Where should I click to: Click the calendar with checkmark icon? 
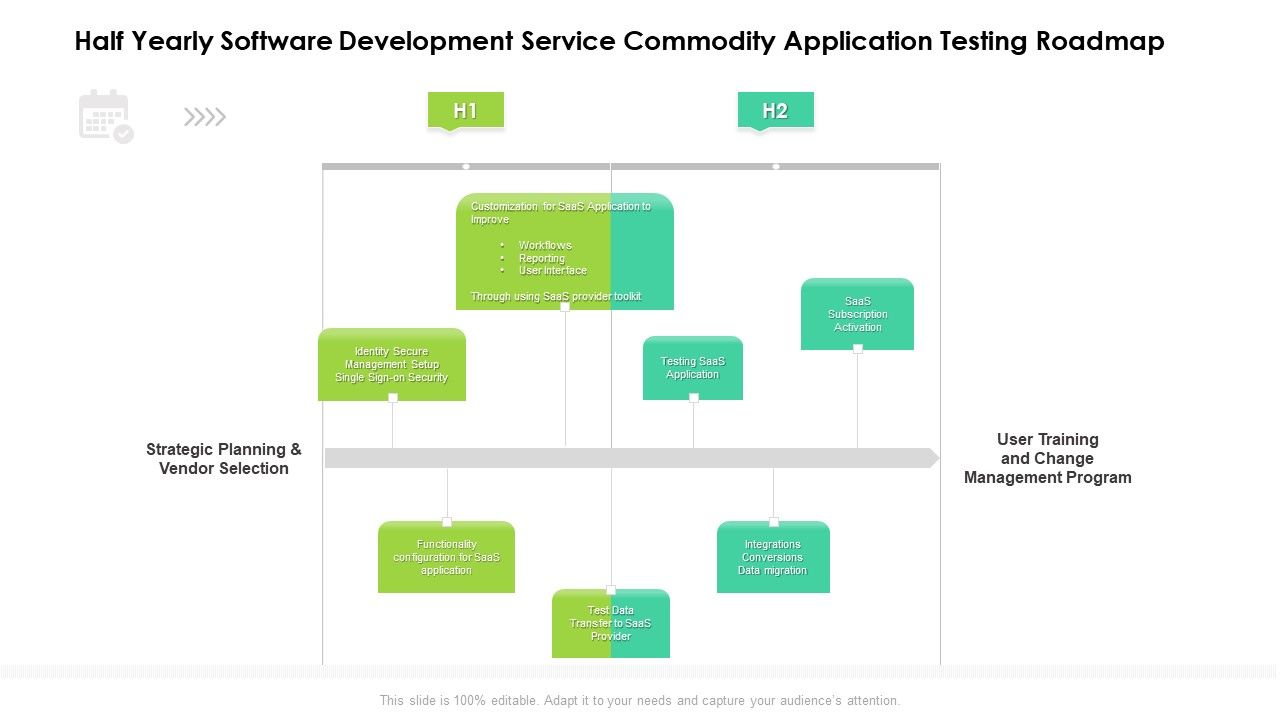[x=106, y=116]
